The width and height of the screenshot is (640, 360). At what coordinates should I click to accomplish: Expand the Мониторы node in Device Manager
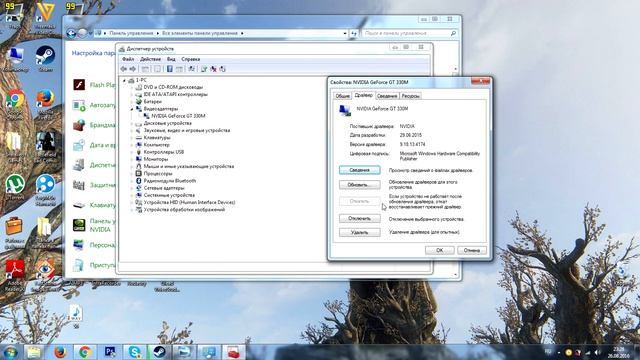pos(131,159)
